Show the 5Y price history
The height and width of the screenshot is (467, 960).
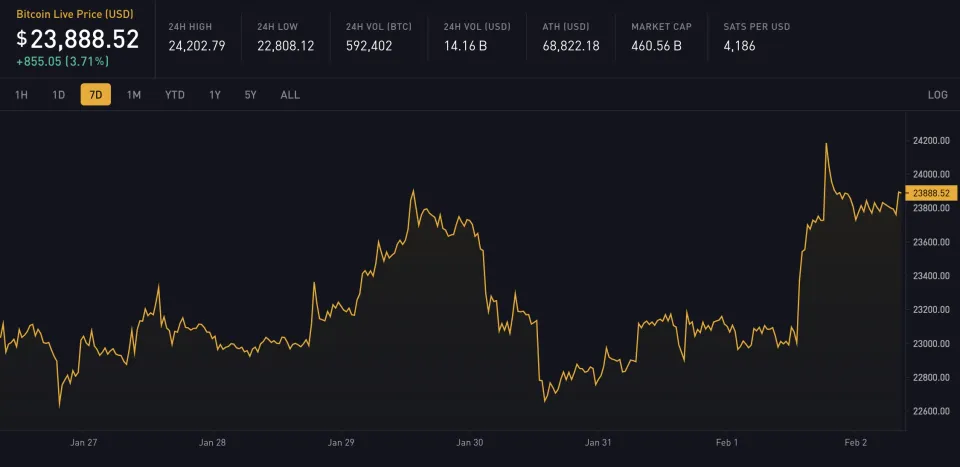(x=250, y=95)
